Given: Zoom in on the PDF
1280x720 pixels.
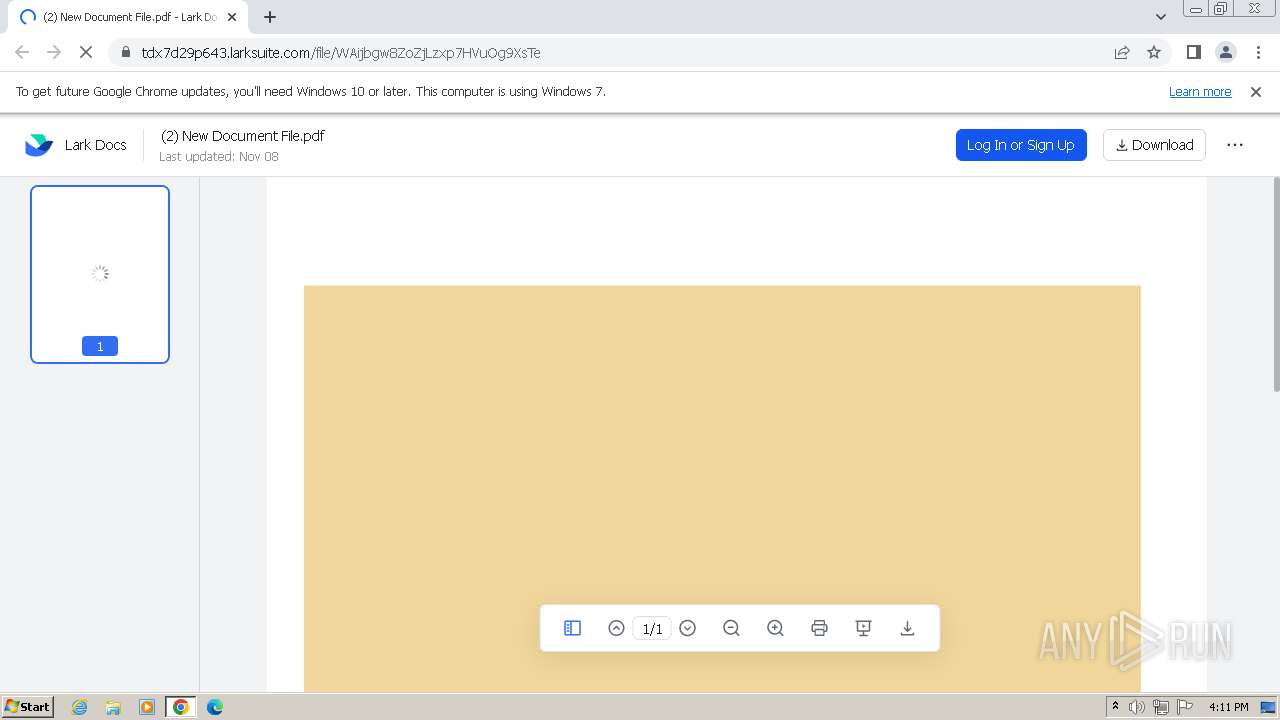Looking at the screenshot, I should (775, 628).
